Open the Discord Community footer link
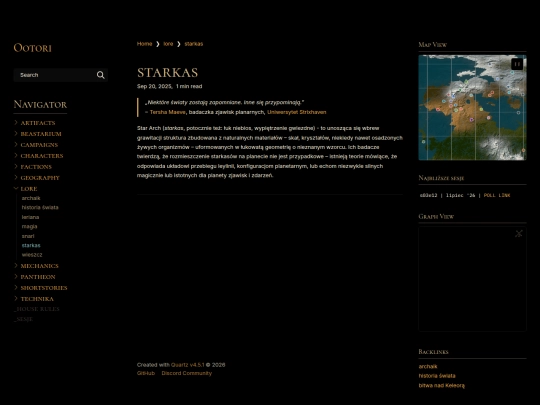The height and width of the screenshot is (405, 540). pos(187,373)
